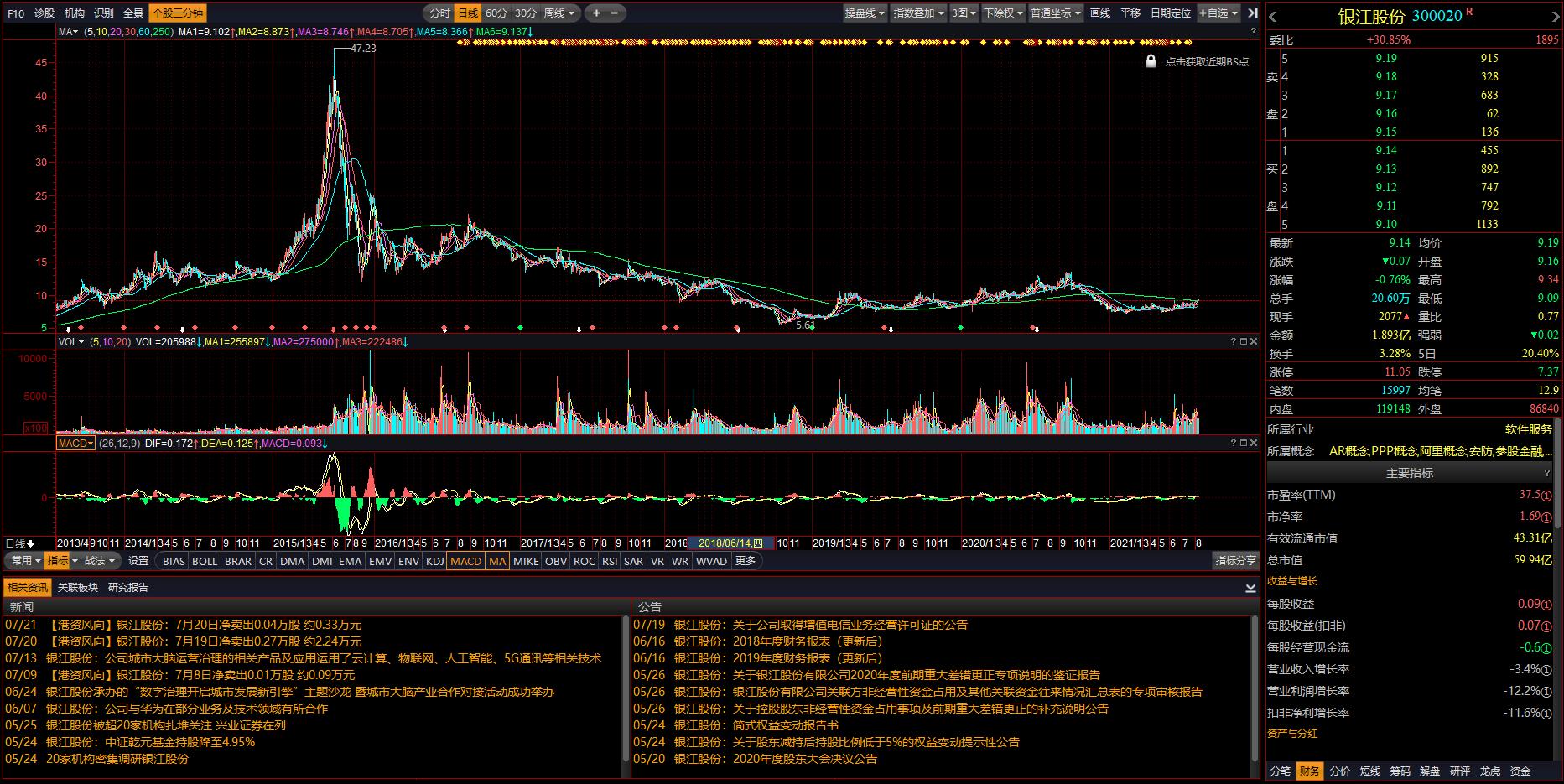
Task: Click the zoom out minus button
Action: point(615,13)
